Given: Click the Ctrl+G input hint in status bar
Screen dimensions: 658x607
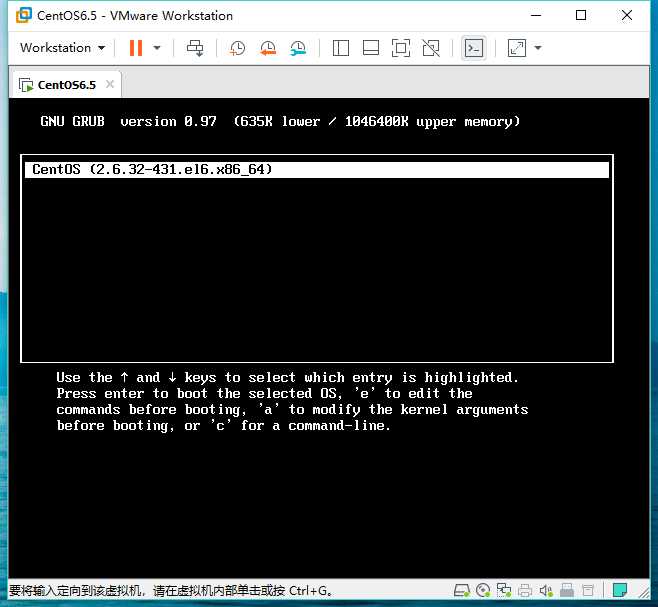Looking at the screenshot, I should click(x=170, y=591).
